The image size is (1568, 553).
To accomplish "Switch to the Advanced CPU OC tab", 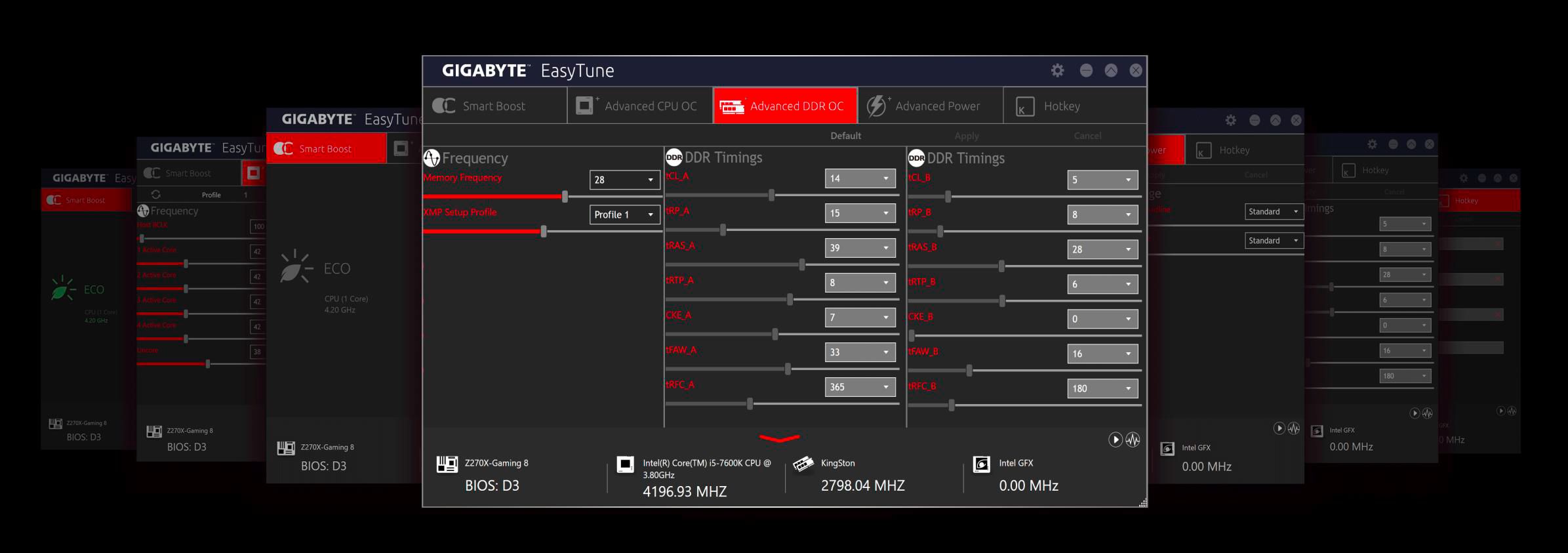I will click(x=640, y=106).
